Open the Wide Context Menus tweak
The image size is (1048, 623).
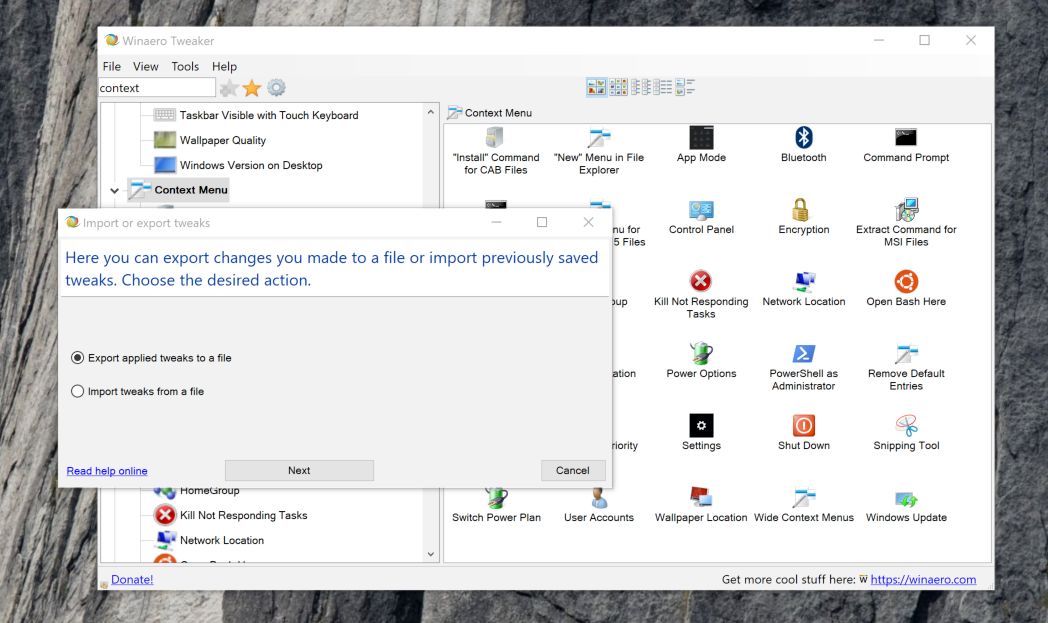803,505
